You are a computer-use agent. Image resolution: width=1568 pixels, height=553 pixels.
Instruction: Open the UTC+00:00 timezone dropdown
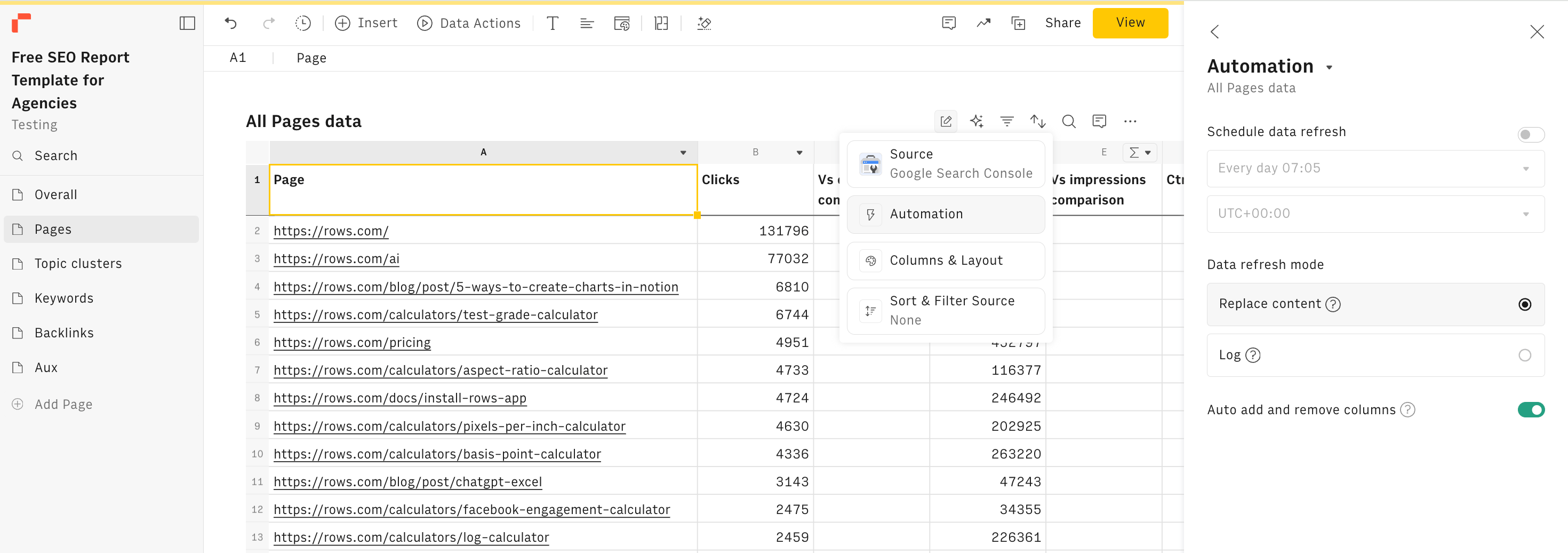pos(1375,214)
